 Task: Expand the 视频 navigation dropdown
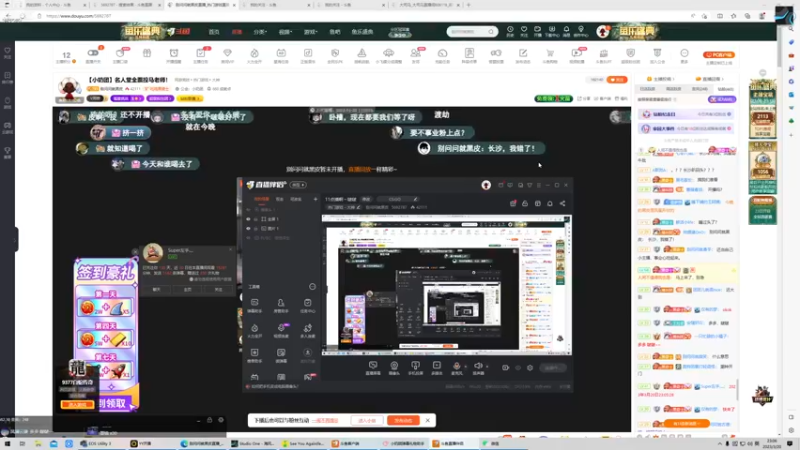tap(285, 32)
